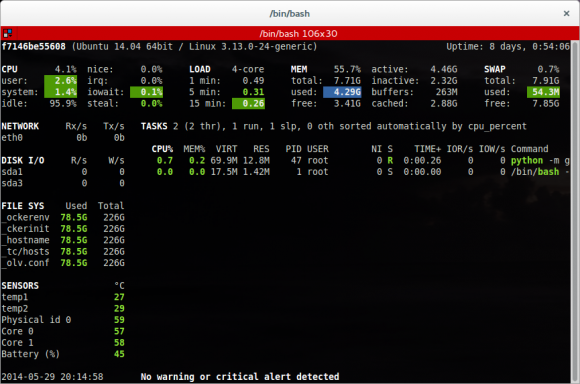Viewport: 580px width, 384px height.
Task: Click the temp2 sensor row
Action: coord(63,309)
